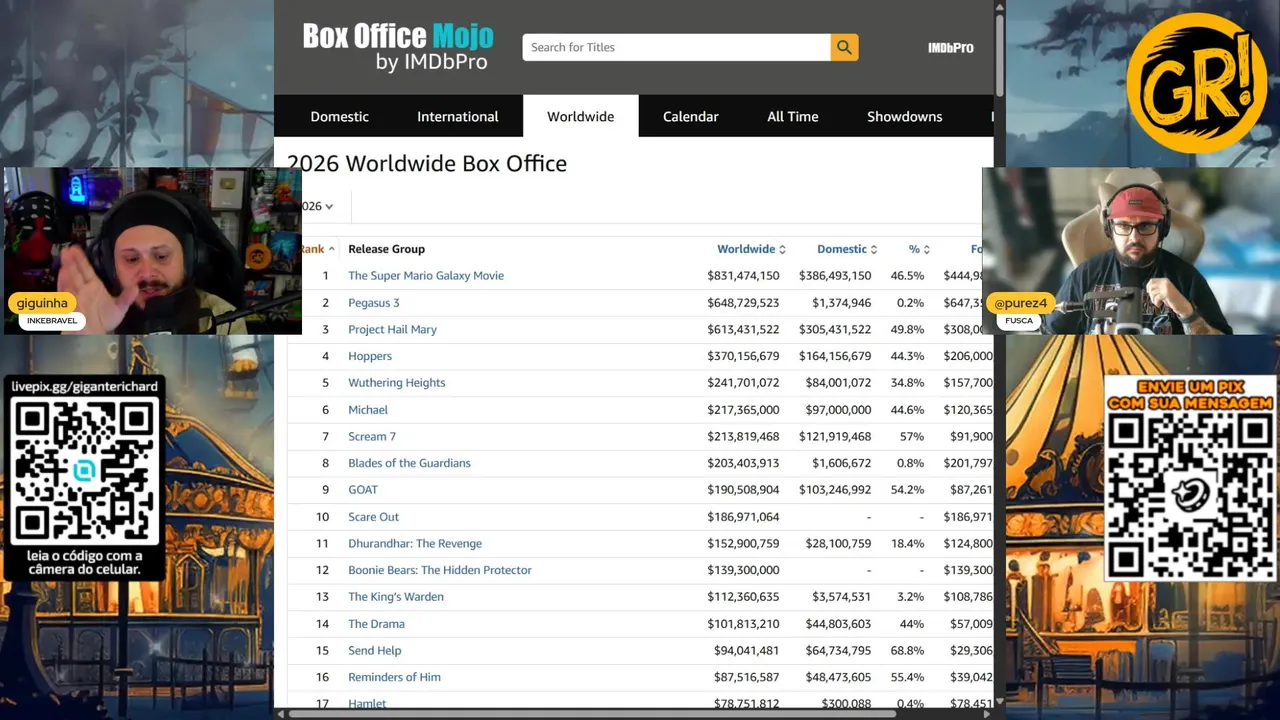
Task: Open Blades of the Guardians link
Action: pos(409,463)
